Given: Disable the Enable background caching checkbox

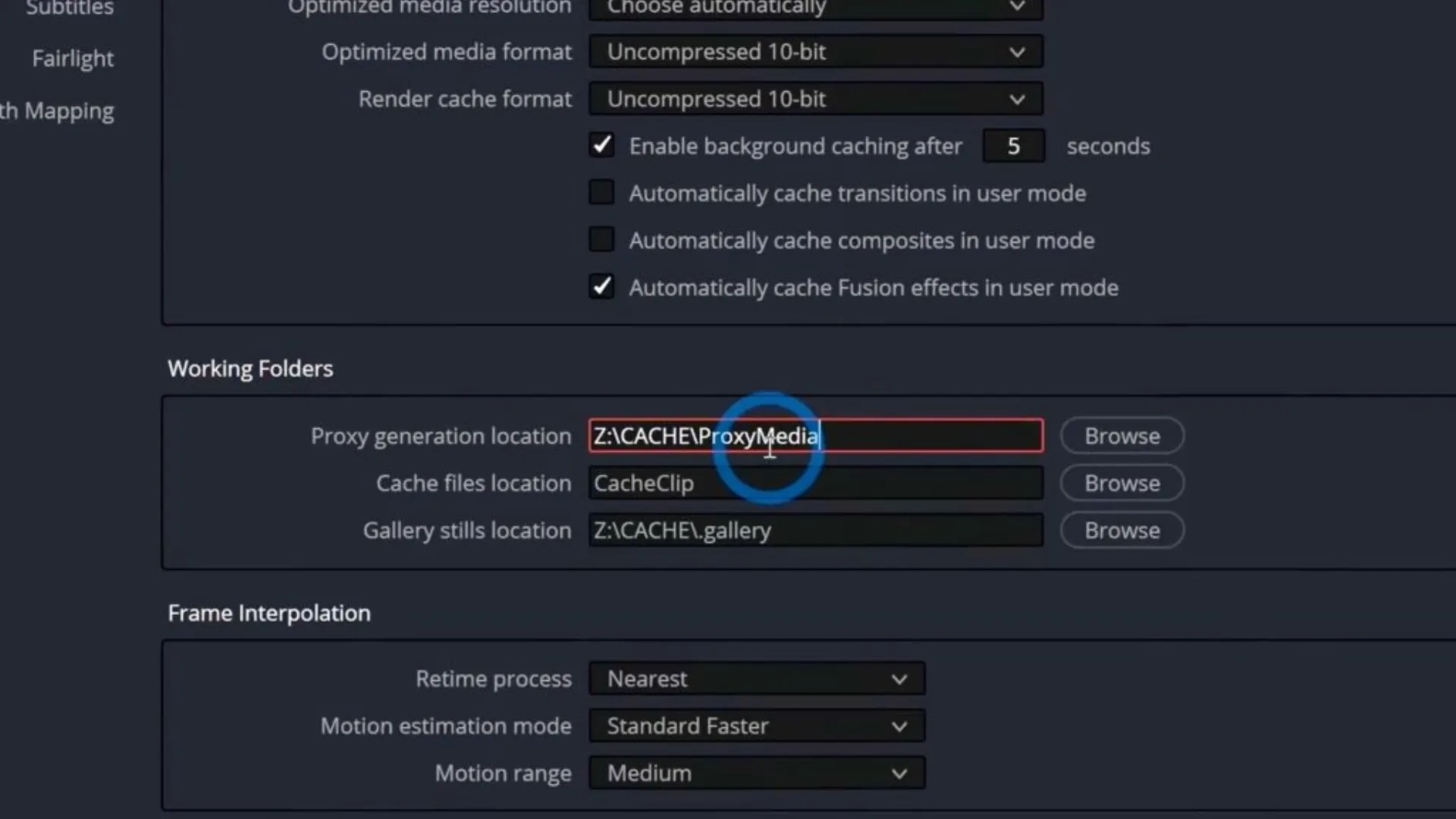Looking at the screenshot, I should 602,146.
